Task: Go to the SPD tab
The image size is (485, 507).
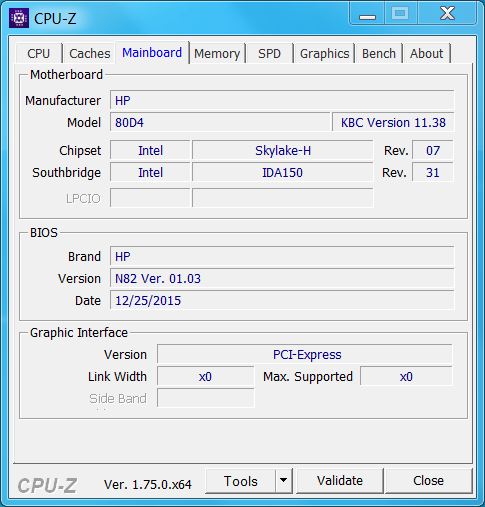Action: [269, 53]
